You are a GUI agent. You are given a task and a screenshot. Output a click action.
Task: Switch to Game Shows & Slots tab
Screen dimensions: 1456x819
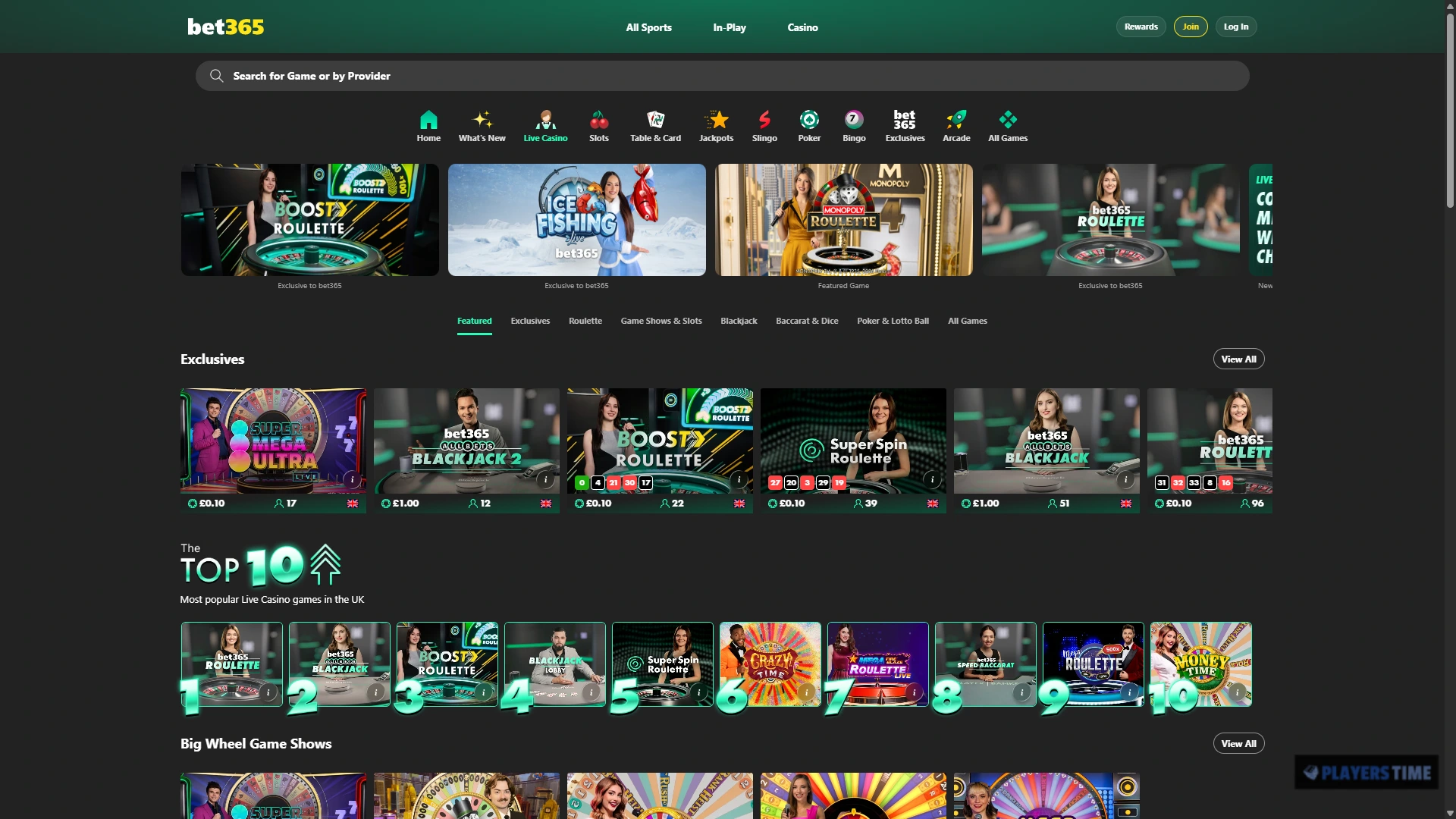661,321
